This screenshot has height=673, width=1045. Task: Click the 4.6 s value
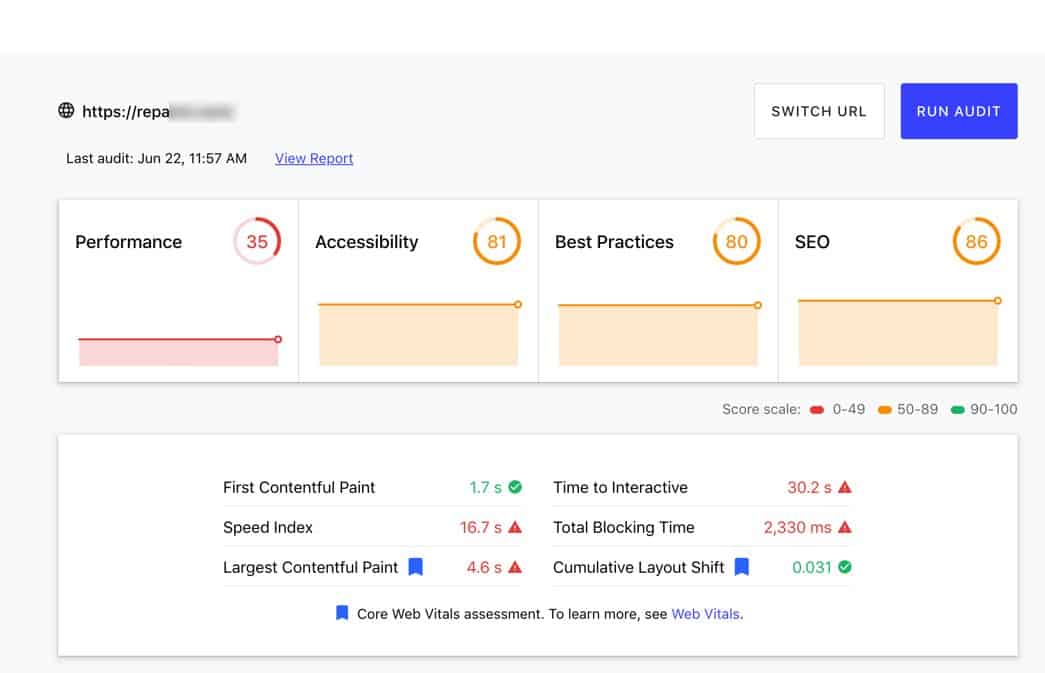[x=484, y=567]
